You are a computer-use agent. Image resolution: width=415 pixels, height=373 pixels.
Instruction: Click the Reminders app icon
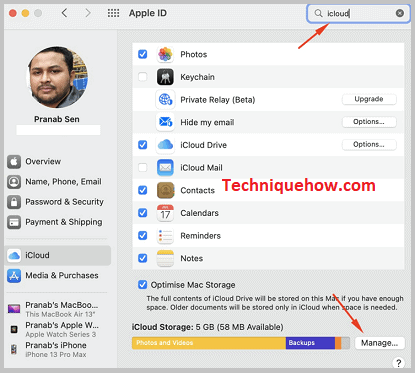coord(165,236)
